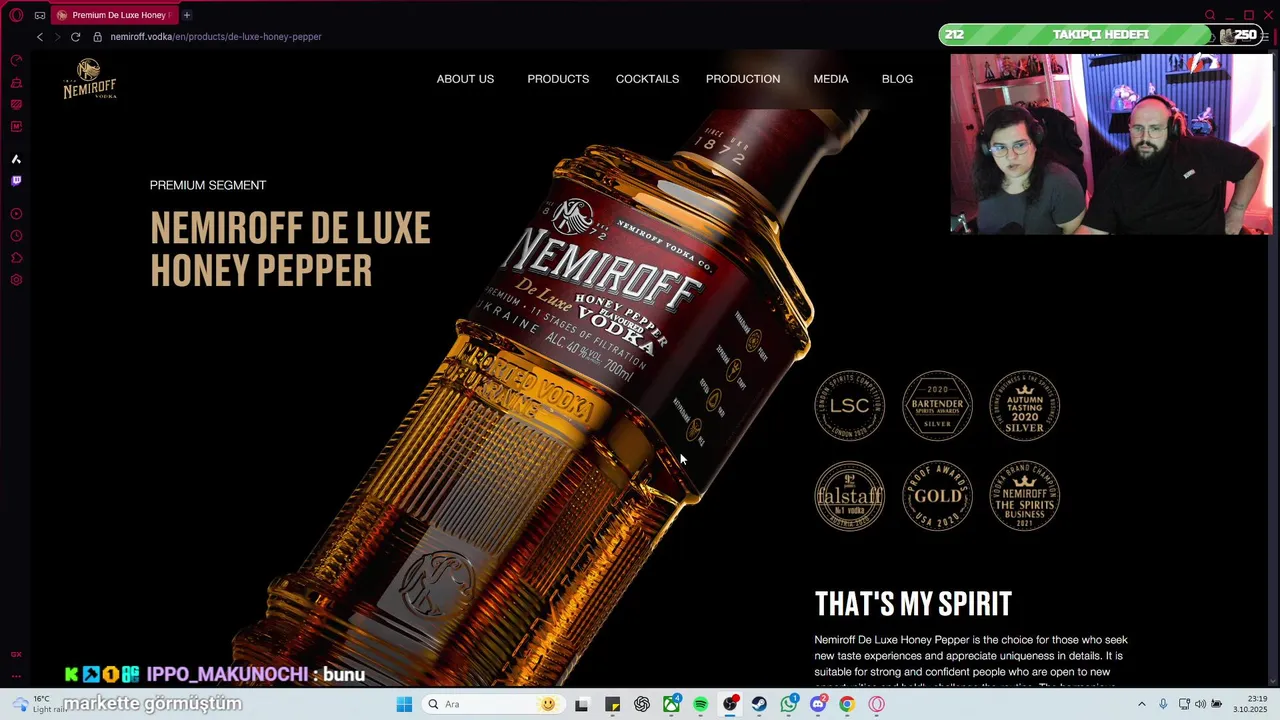1280x720 pixels.
Task: Open Extensions cube icon in sidebar
Action: (16, 258)
